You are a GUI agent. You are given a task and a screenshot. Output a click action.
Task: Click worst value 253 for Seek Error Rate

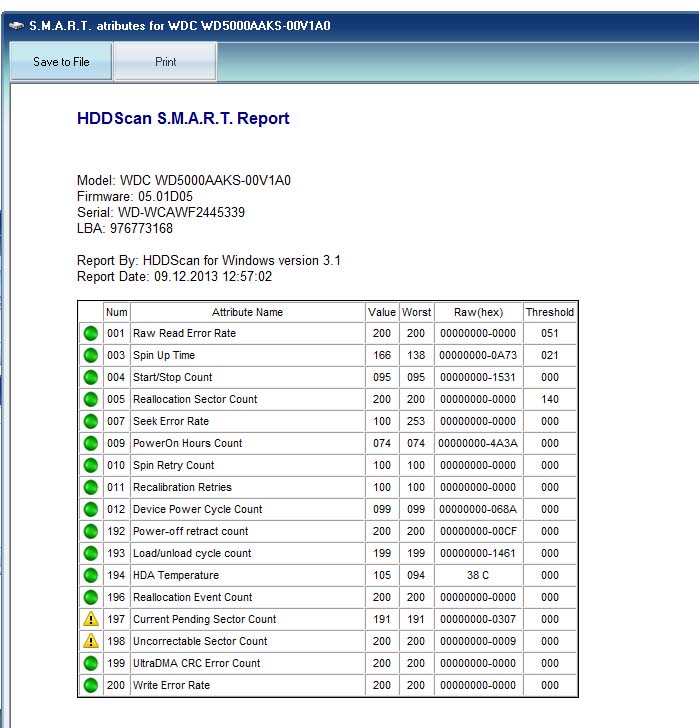(416, 421)
